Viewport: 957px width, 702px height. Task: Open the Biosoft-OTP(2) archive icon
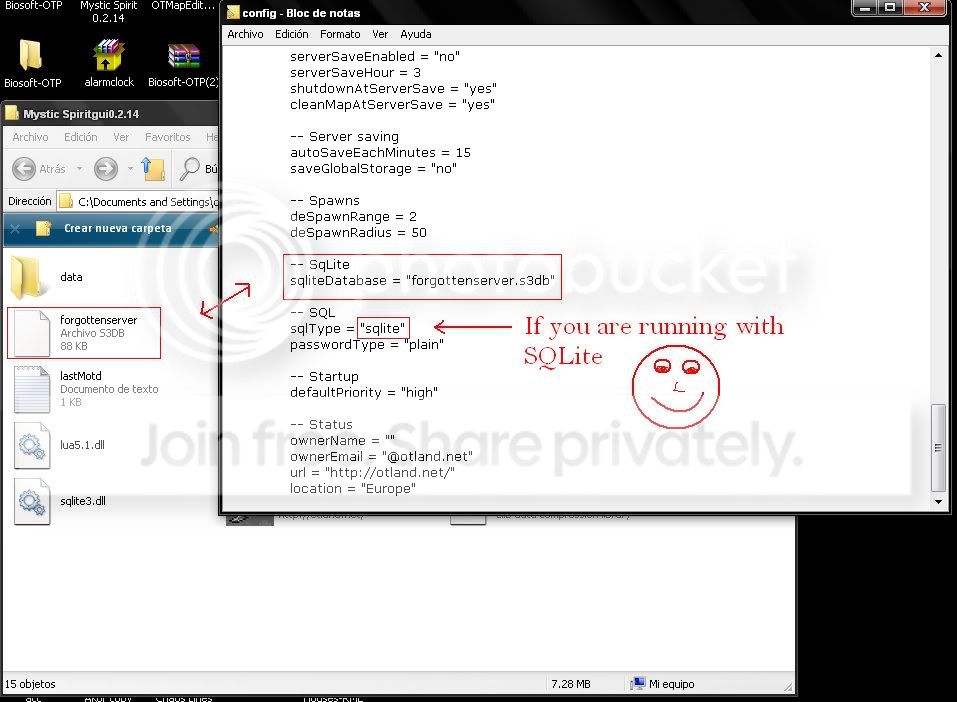coord(184,57)
